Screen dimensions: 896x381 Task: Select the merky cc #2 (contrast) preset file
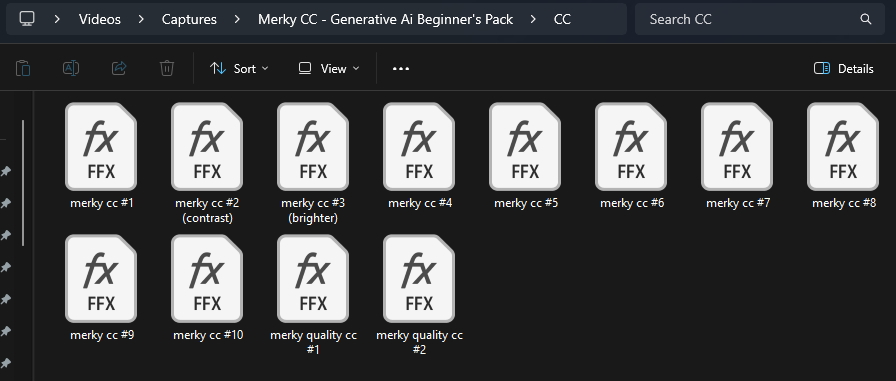pyautogui.click(x=207, y=163)
